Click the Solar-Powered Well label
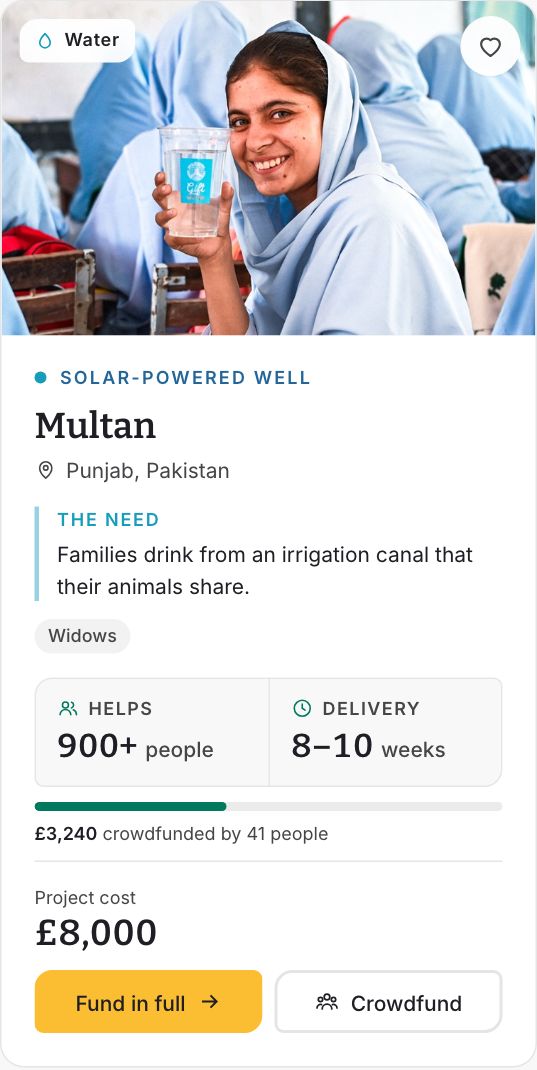Screen dimensions: 537x1070 [x=185, y=377]
